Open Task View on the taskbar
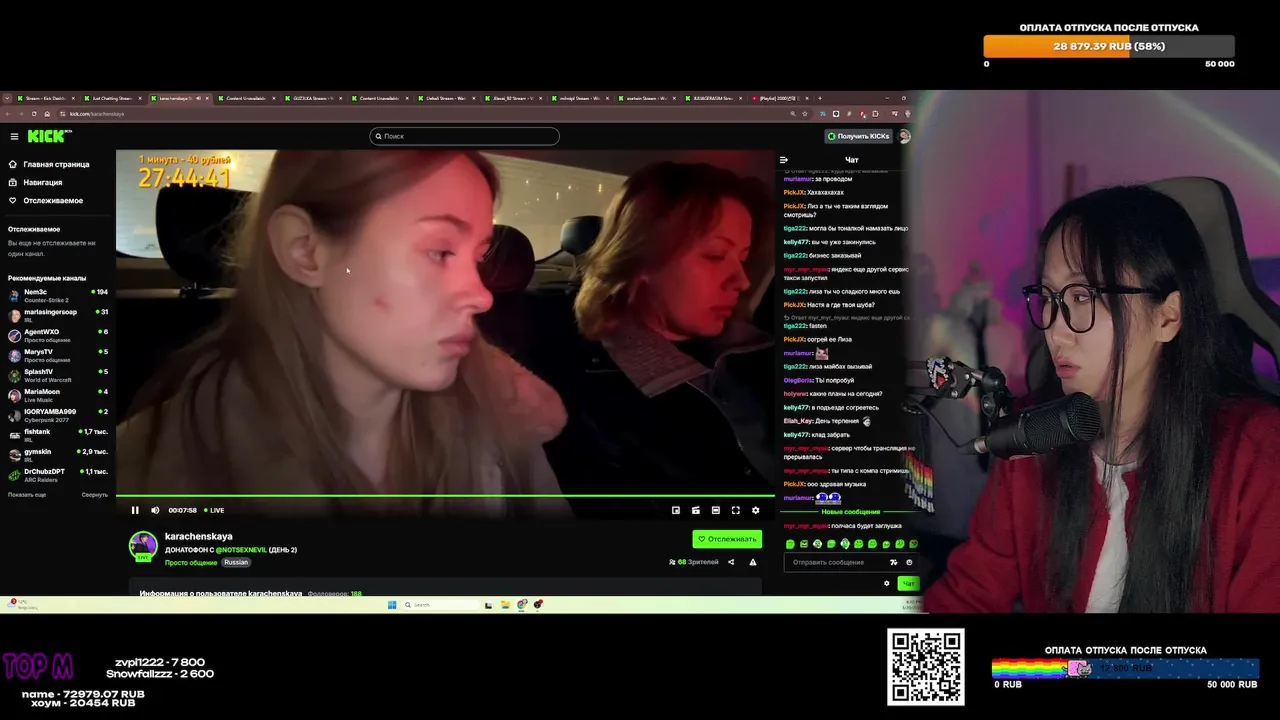The height and width of the screenshot is (720, 1280). 488,604
